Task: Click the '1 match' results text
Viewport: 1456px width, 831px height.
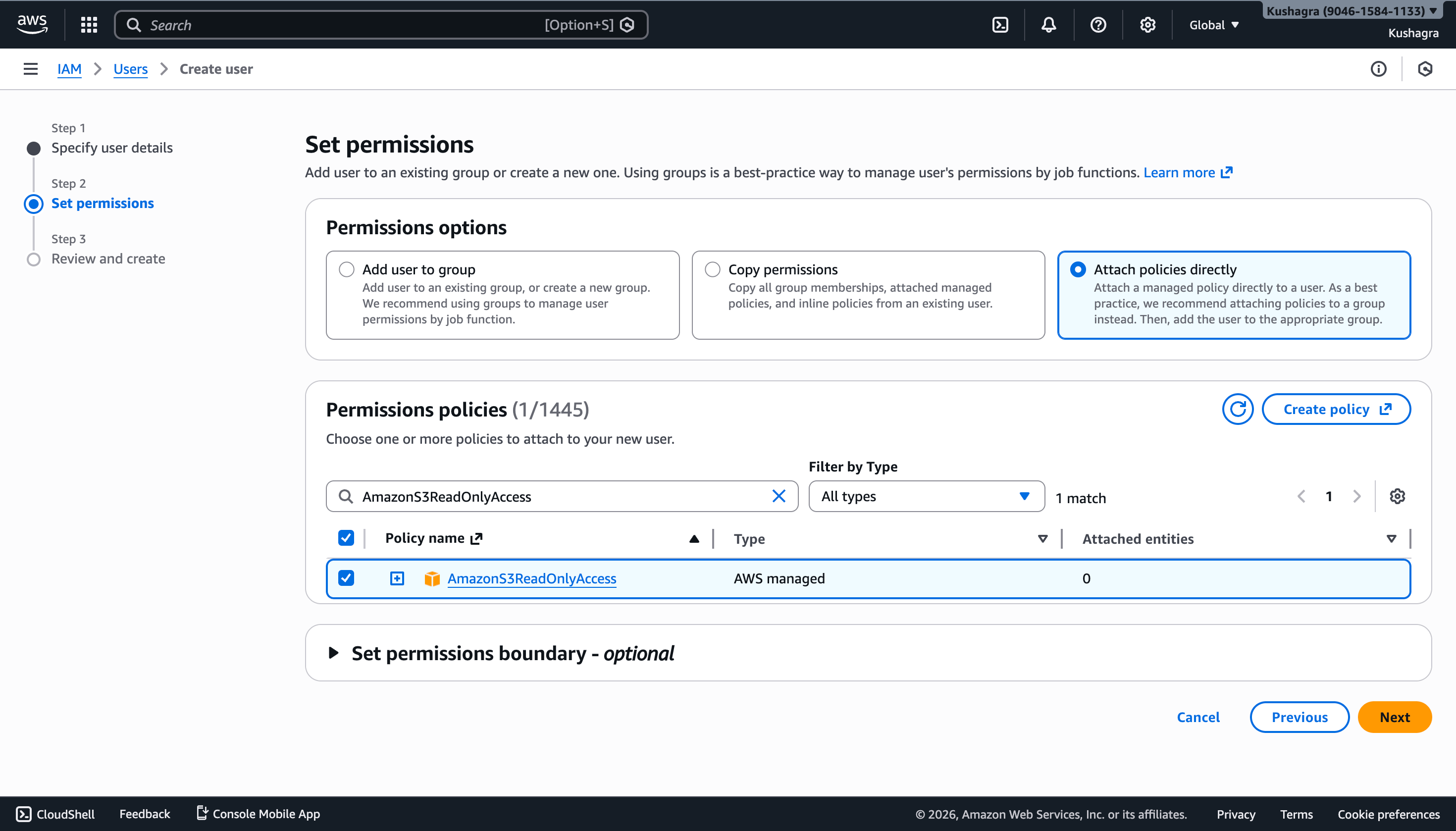Action: coord(1081,498)
